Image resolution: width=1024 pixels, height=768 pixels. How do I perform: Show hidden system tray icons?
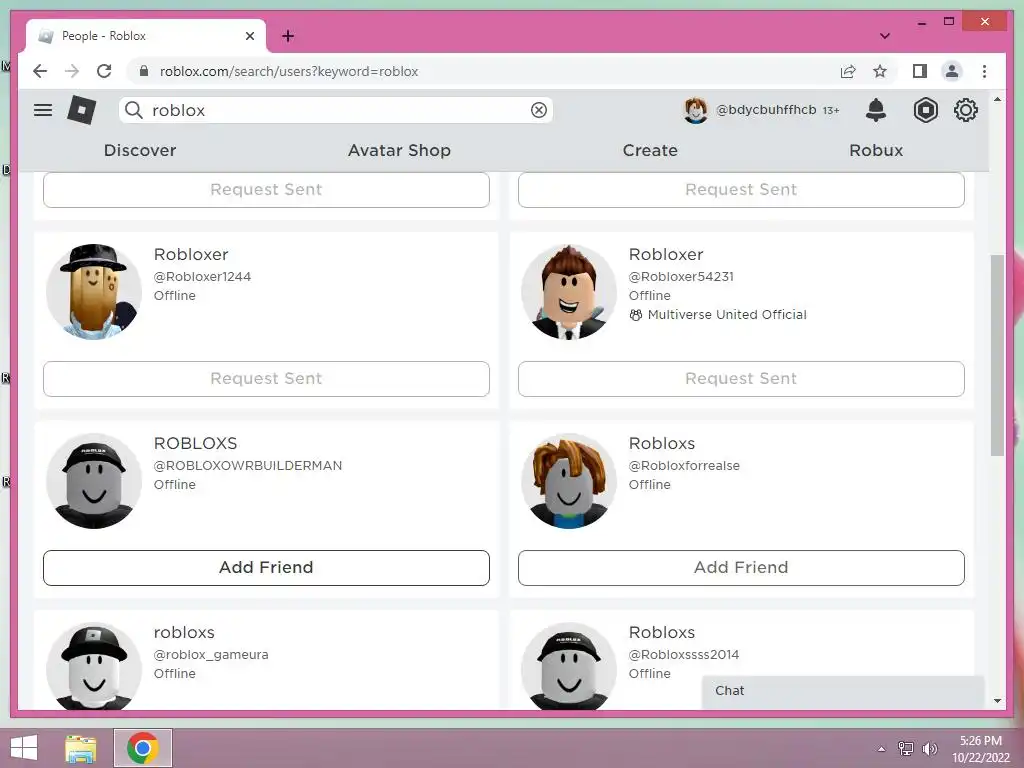882,749
